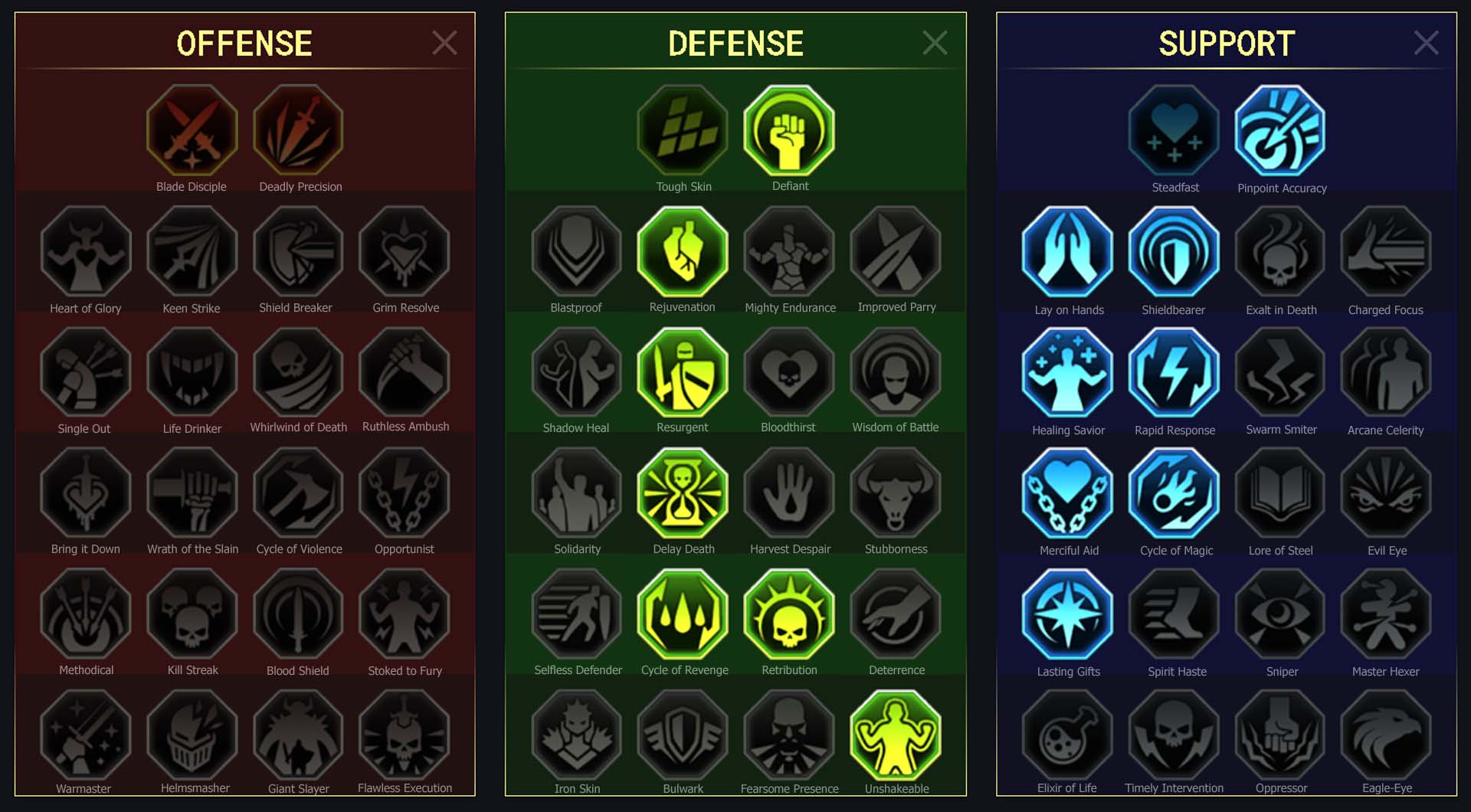
Task: Select the Helmsmasher mastery icon
Action: coord(192,735)
